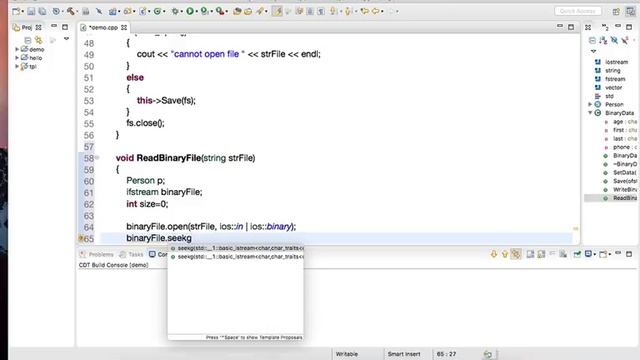Toggle Link with Editor in Project Explorer

coord(39,40)
